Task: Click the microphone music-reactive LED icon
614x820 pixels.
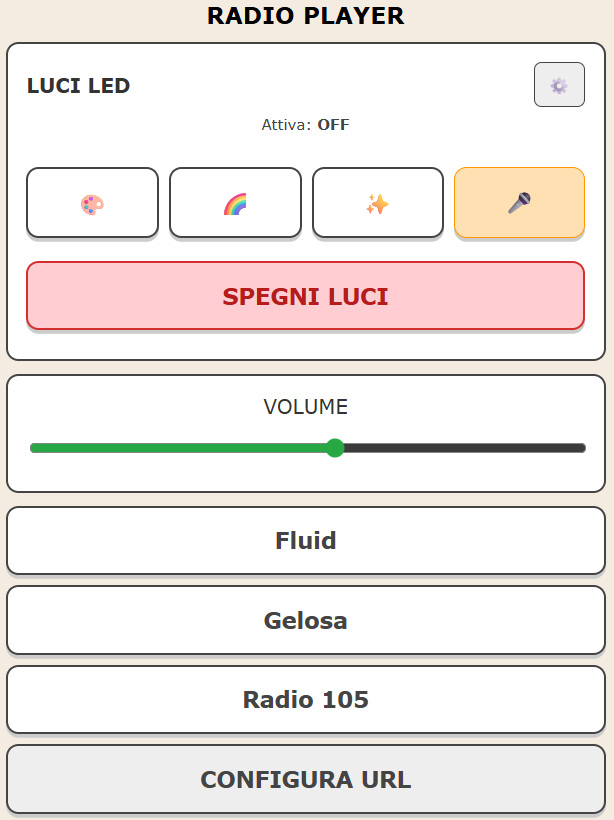Action: pyautogui.click(x=519, y=202)
